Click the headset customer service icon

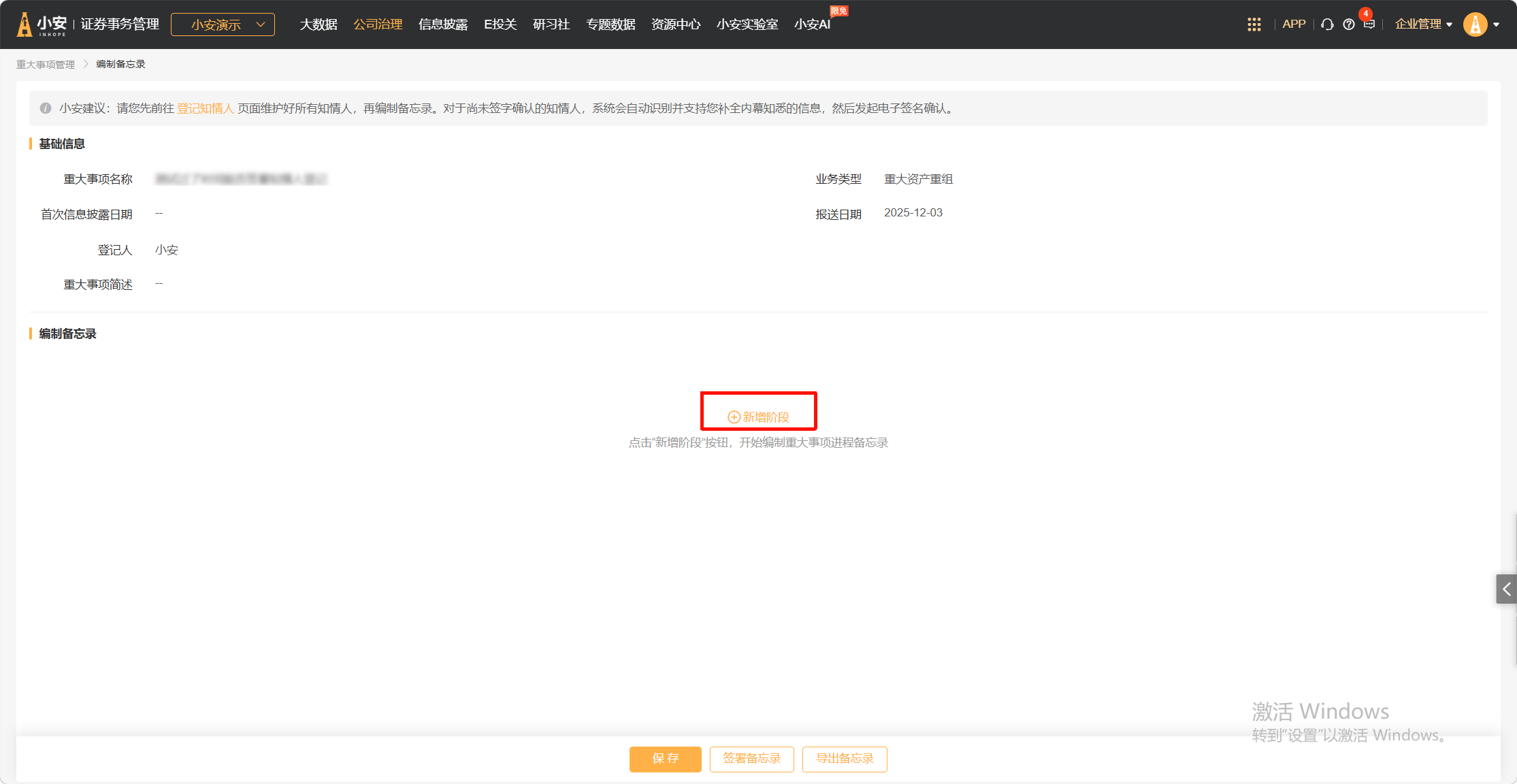pyautogui.click(x=1326, y=24)
